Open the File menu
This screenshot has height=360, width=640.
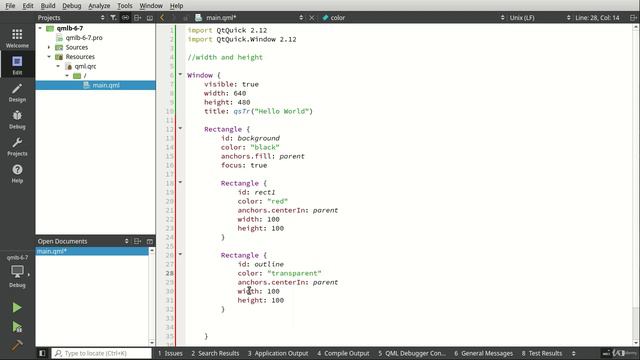10,6
